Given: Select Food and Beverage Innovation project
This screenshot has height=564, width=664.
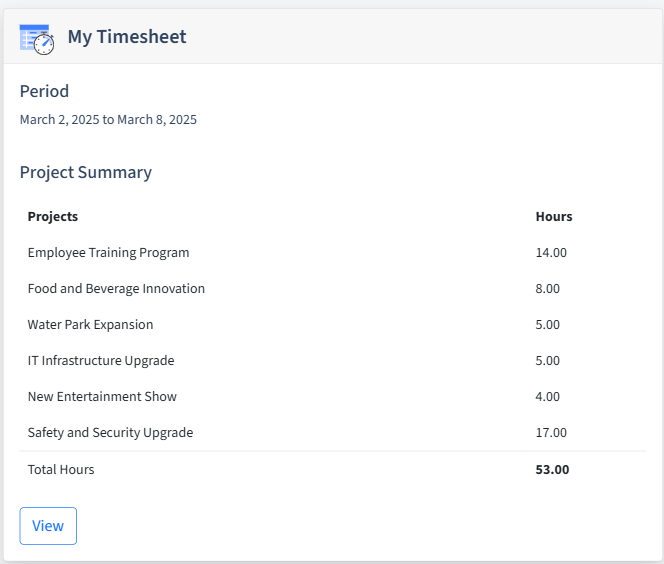Looking at the screenshot, I should pos(116,288).
